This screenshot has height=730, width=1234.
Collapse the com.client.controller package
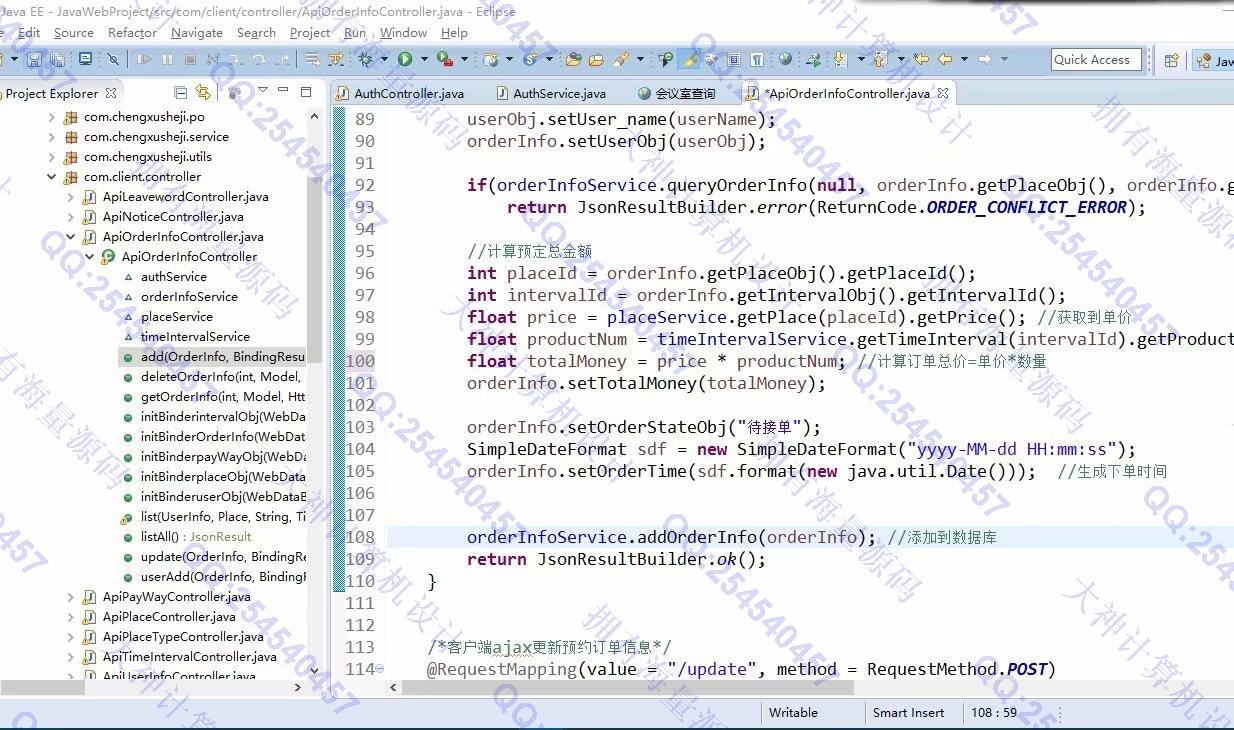point(52,177)
